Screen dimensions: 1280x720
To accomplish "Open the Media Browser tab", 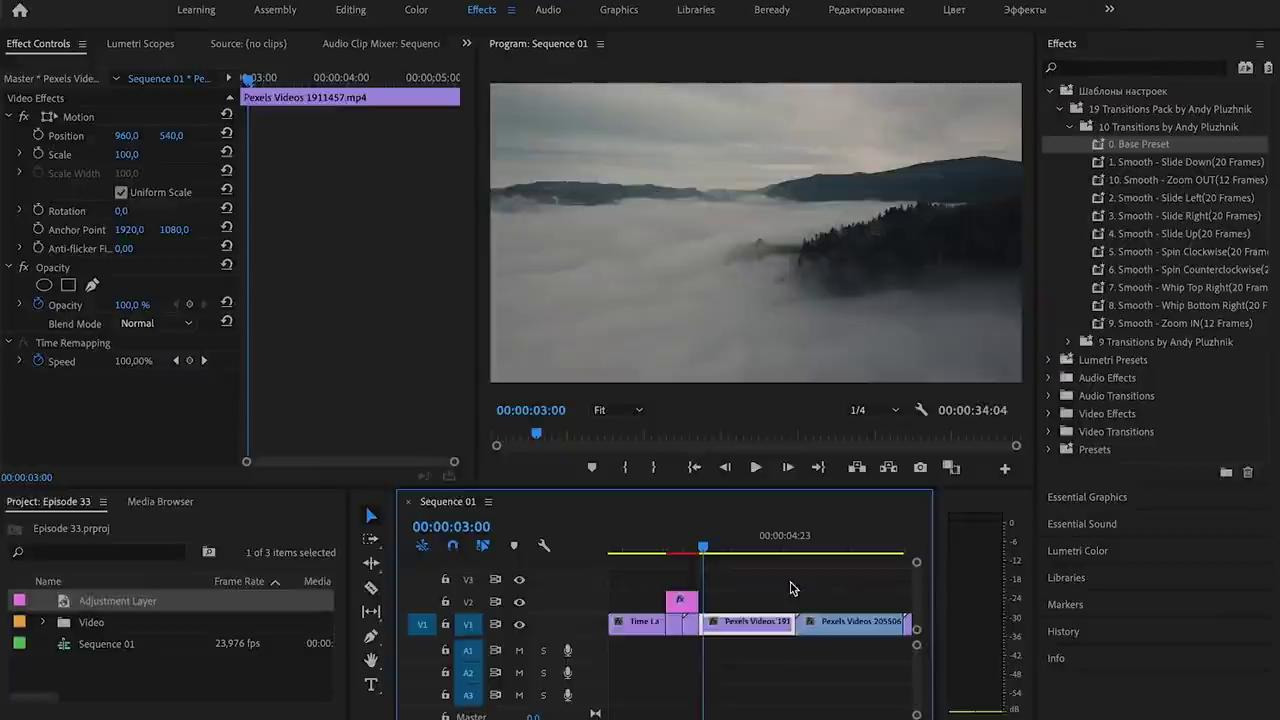I will click(x=160, y=502).
